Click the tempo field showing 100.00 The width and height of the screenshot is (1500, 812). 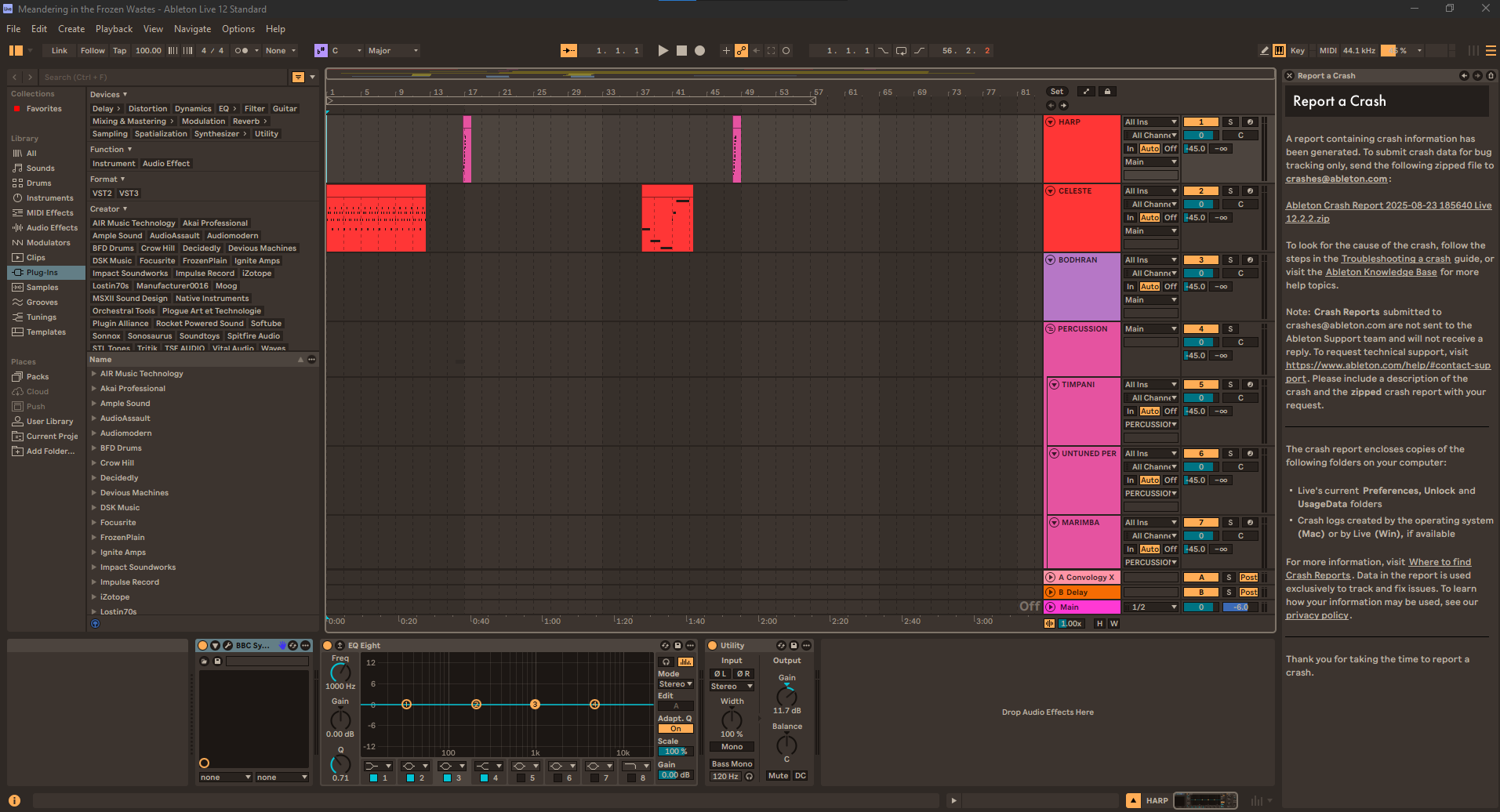(x=148, y=50)
